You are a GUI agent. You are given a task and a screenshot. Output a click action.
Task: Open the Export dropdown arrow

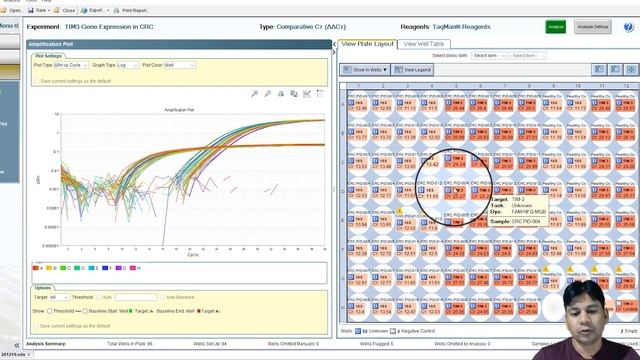tap(108, 11)
